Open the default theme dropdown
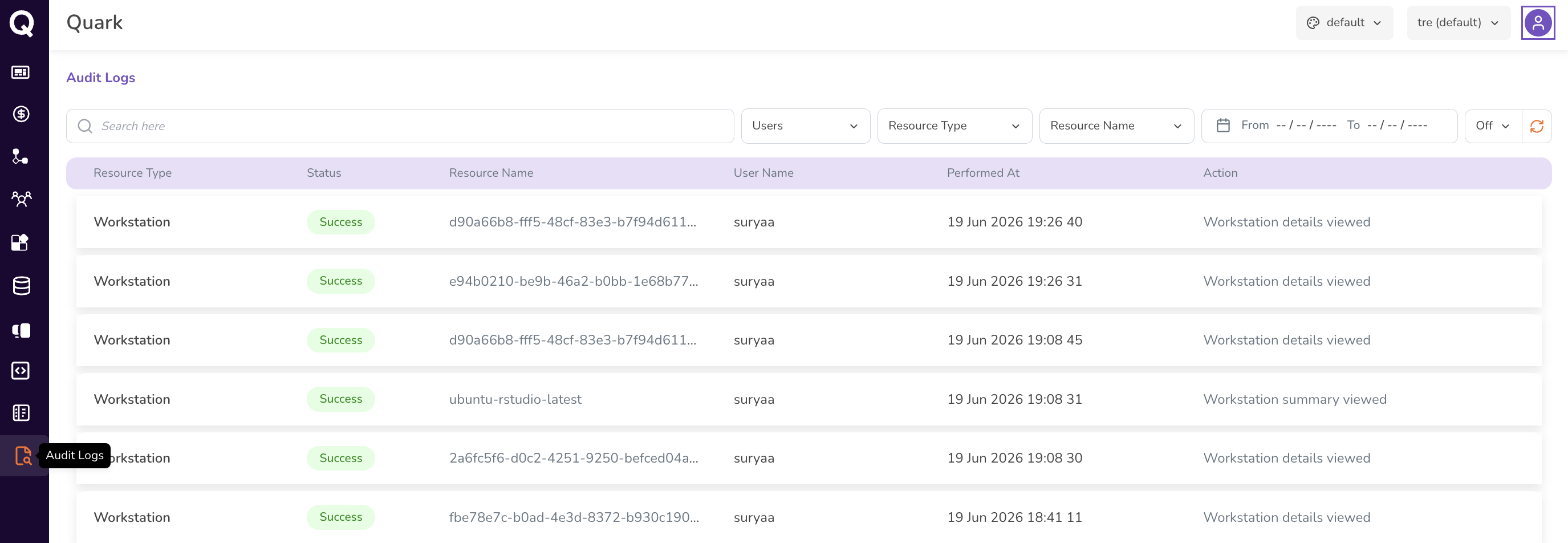 [x=1344, y=22]
